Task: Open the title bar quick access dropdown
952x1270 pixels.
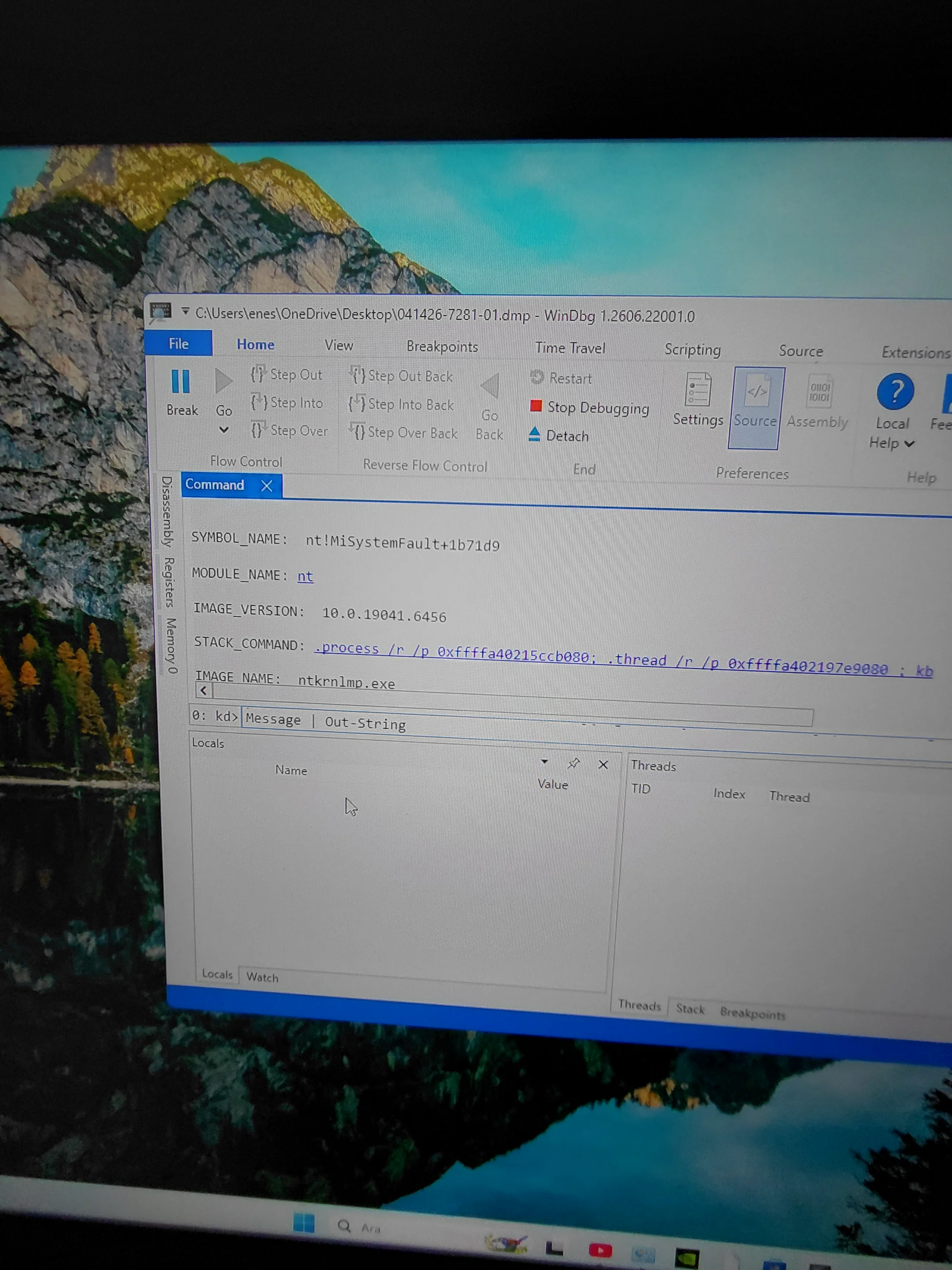Action: [185, 312]
